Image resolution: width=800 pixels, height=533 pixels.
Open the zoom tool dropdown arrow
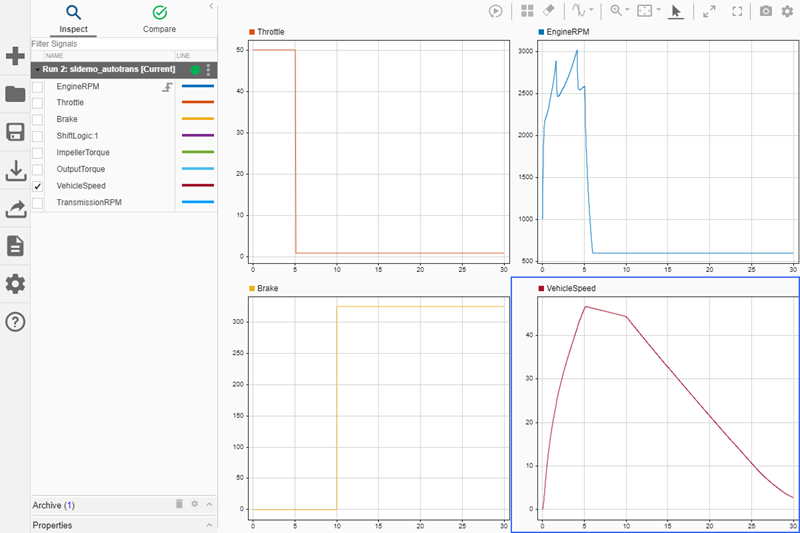tap(627, 11)
